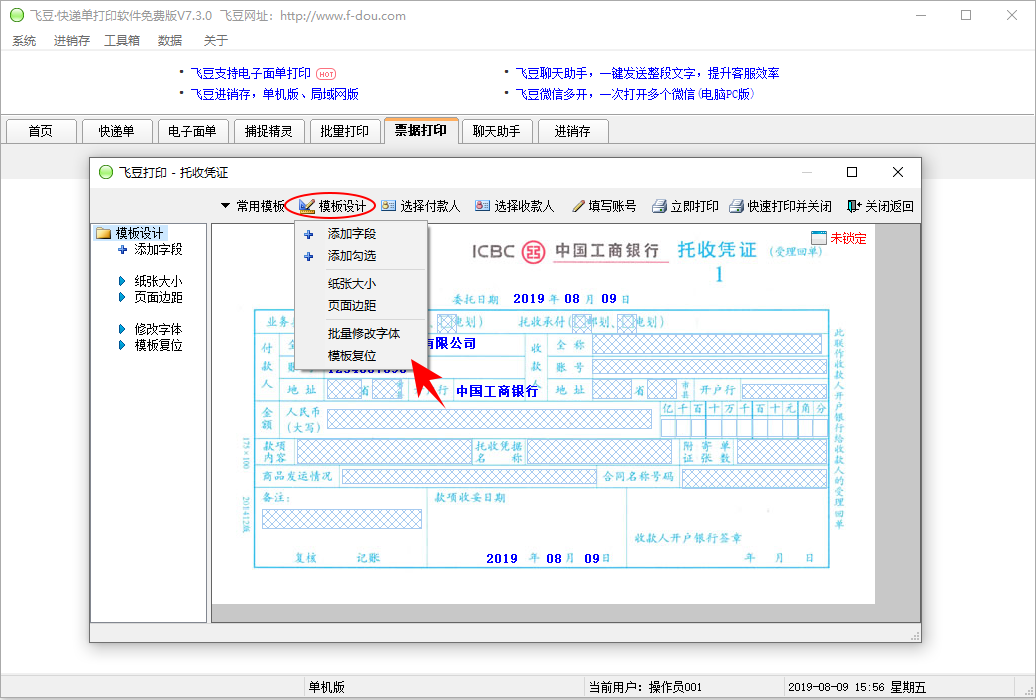This screenshot has width=1036, height=700.
Task: Click the plus icon next to 添加勾选 in dropdown menu
Action: (309, 256)
